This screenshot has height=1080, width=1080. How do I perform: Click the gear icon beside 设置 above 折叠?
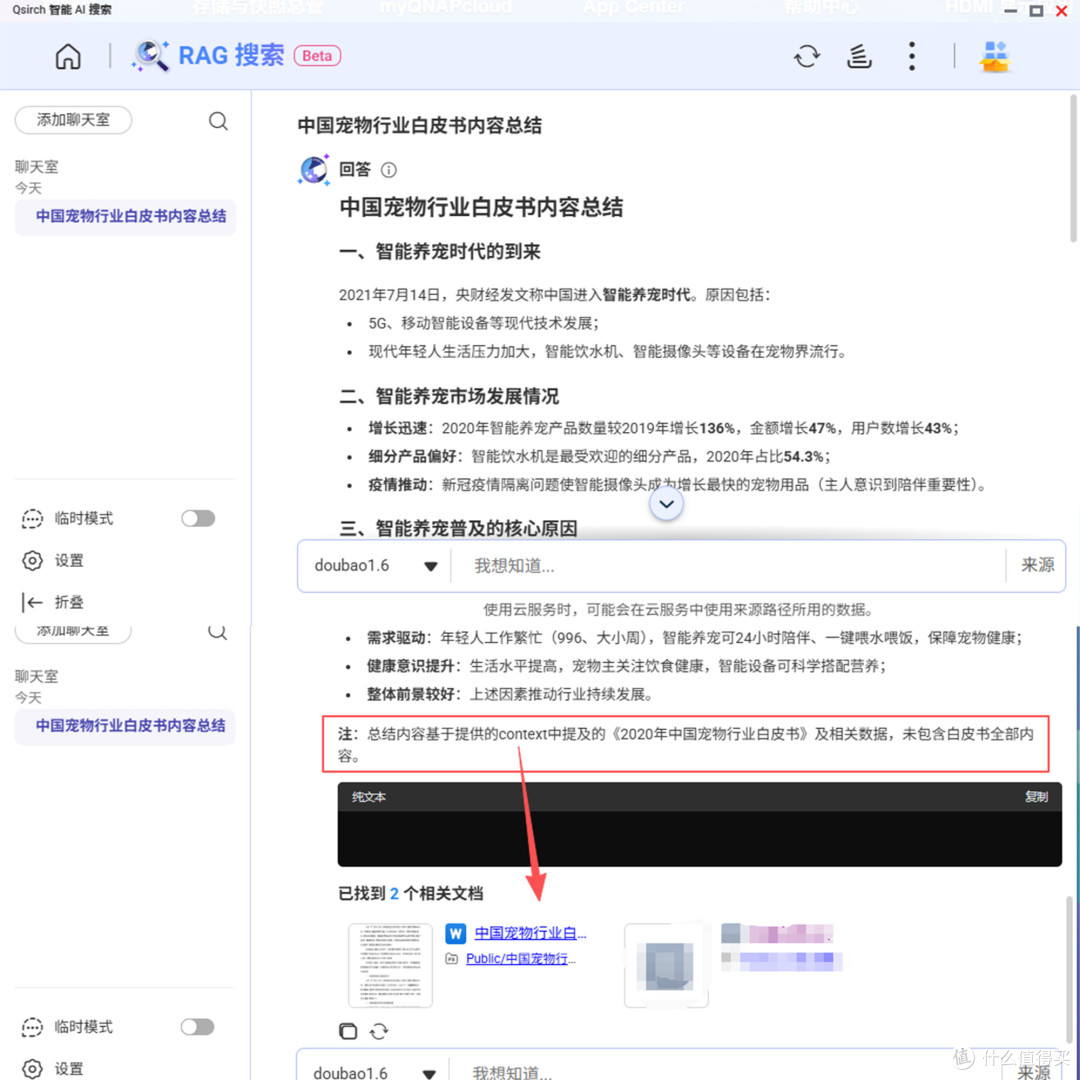click(x=32, y=561)
